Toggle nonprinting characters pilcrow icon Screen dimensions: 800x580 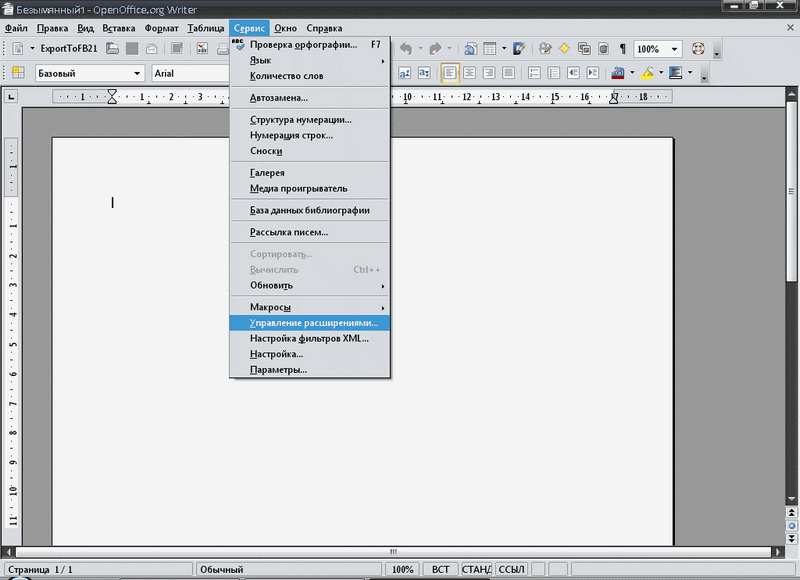[622, 48]
